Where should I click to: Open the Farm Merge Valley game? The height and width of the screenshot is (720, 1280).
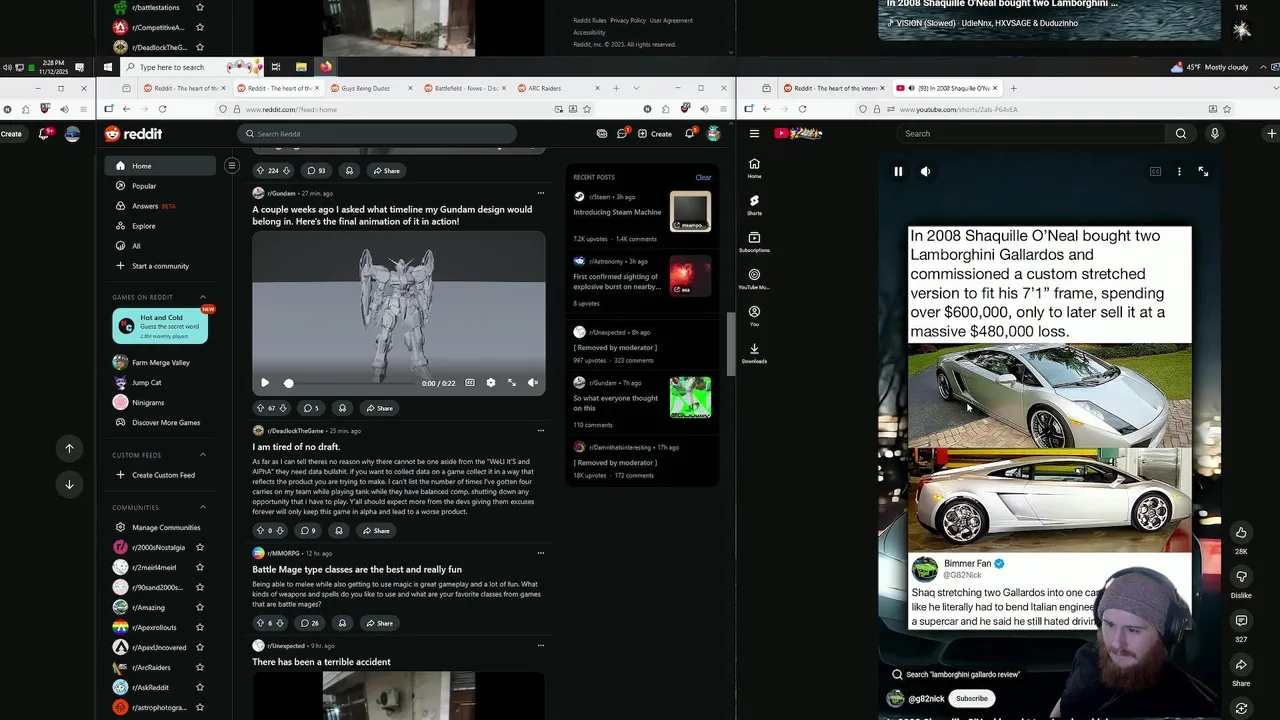point(160,362)
